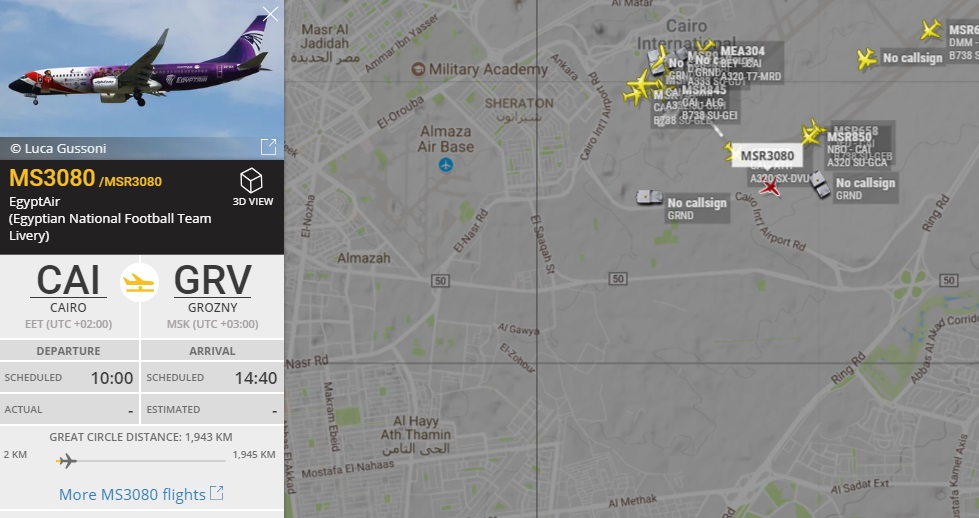Open the aircraft photo in external link

pyautogui.click(x=268, y=147)
